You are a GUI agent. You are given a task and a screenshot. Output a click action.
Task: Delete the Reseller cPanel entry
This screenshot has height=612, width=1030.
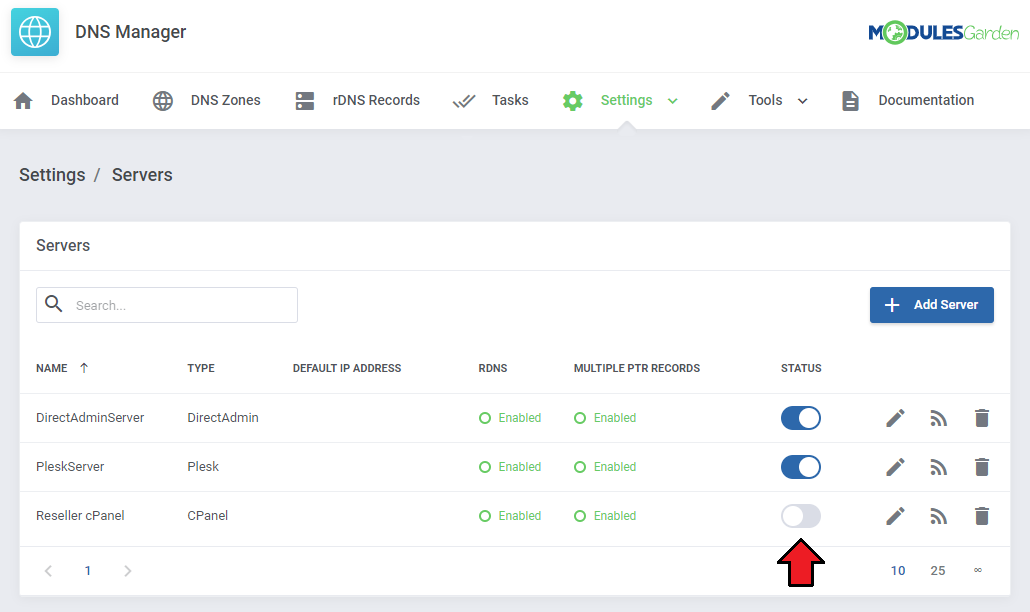[x=982, y=516]
